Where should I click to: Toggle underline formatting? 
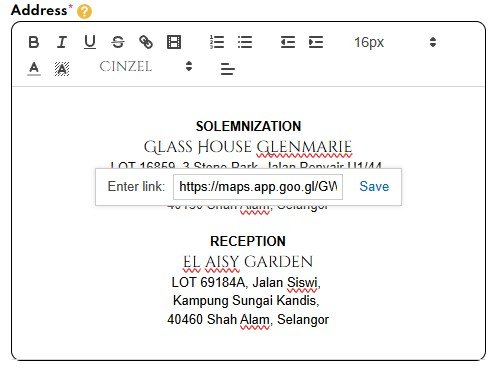tap(90, 42)
